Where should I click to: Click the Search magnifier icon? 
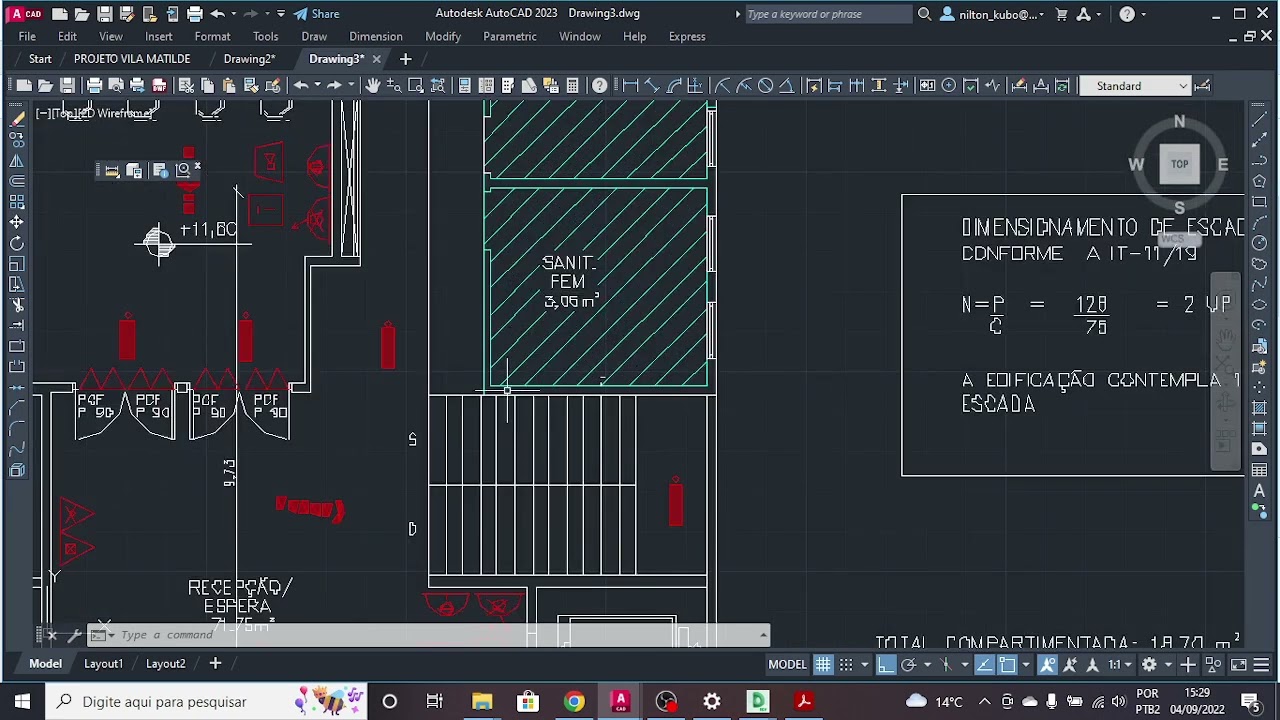click(x=925, y=14)
